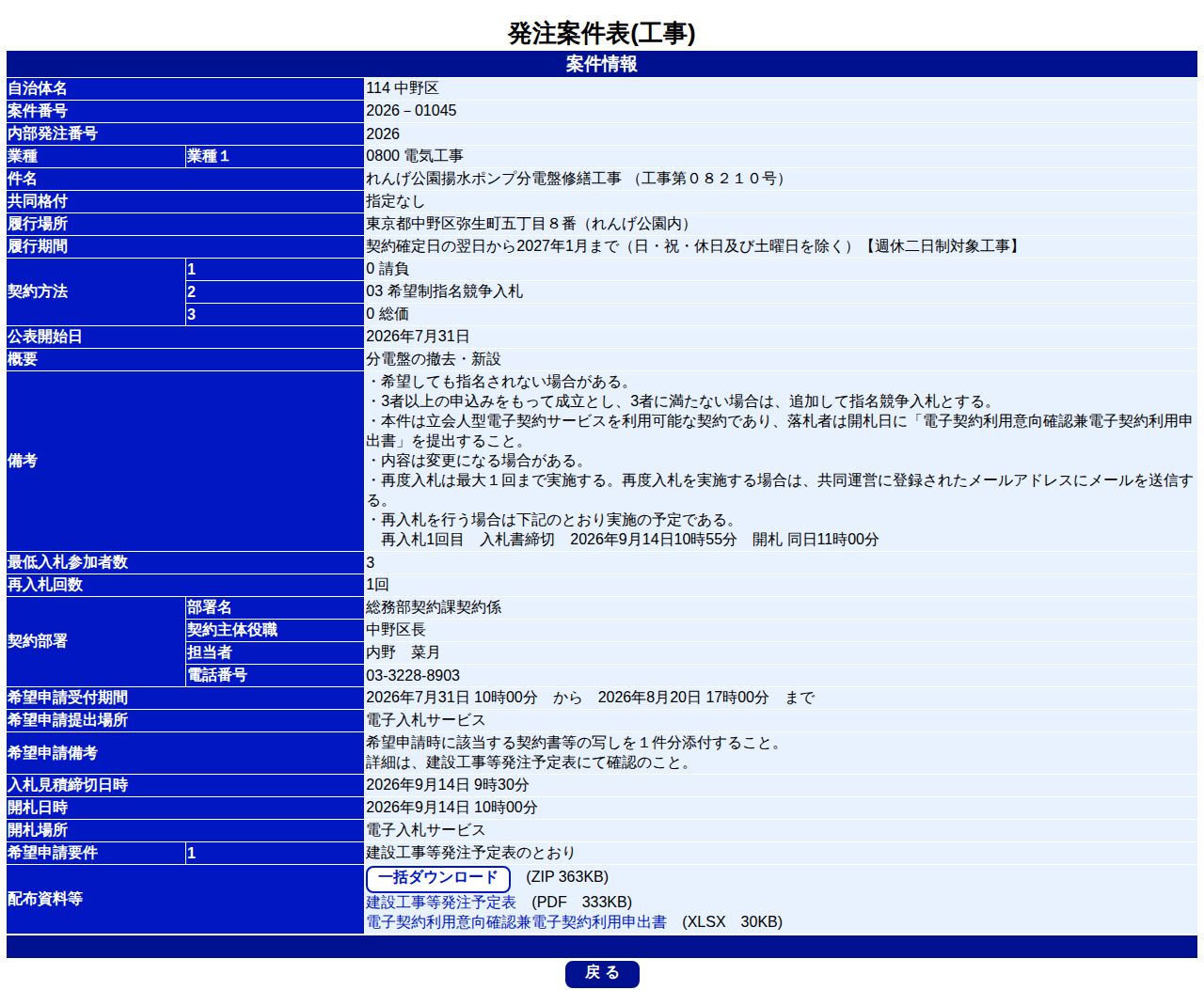Select the value 0800 電気工事
The width and height of the screenshot is (1204, 990).
pos(415,156)
